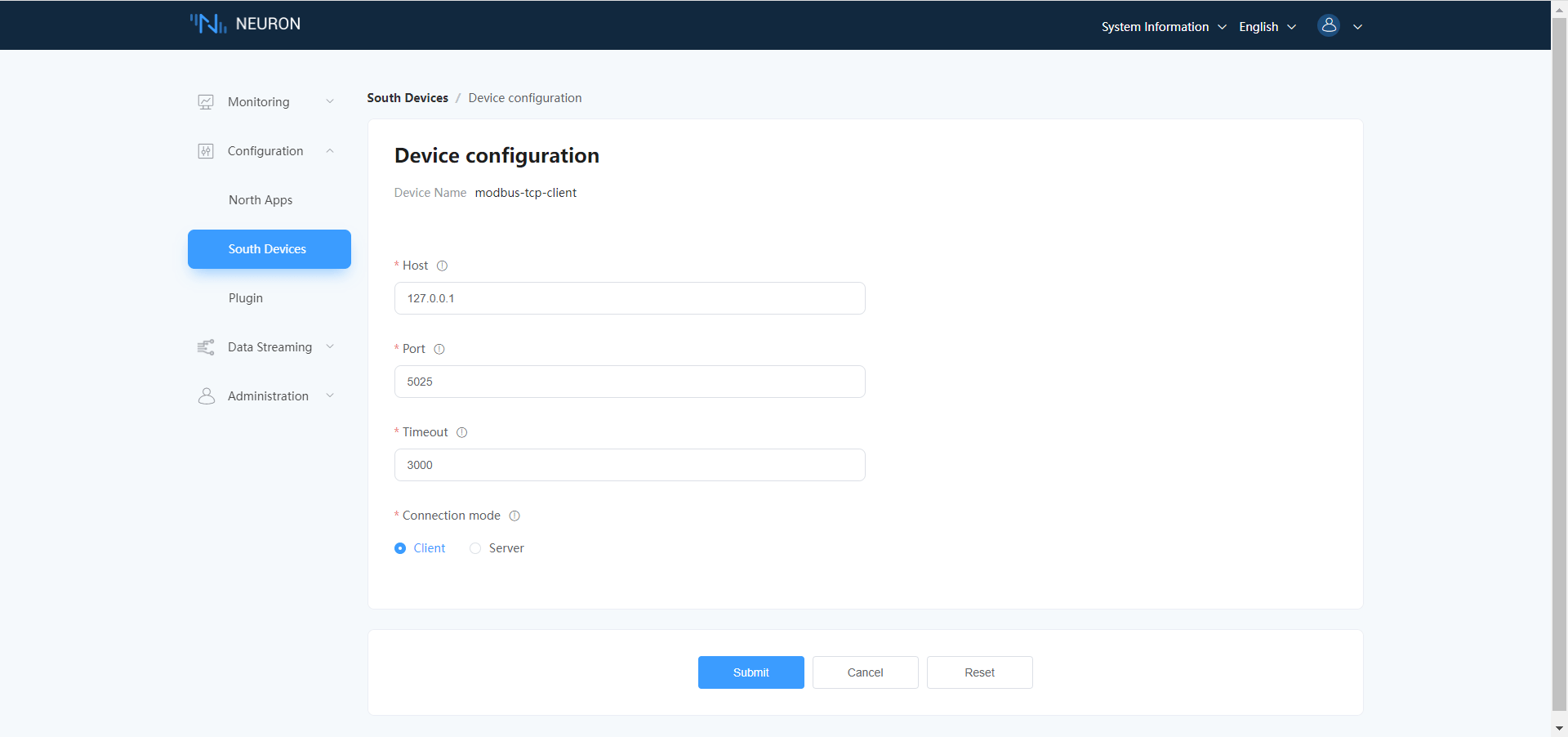Collapse the Configuration sidebar section

click(x=330, y=150)
